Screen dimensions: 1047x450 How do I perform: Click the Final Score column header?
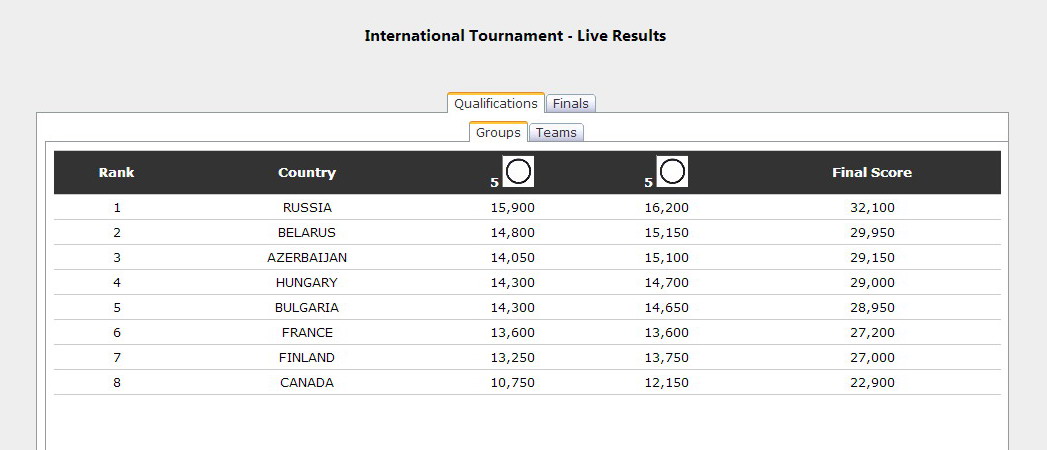[x=872, y=173]
